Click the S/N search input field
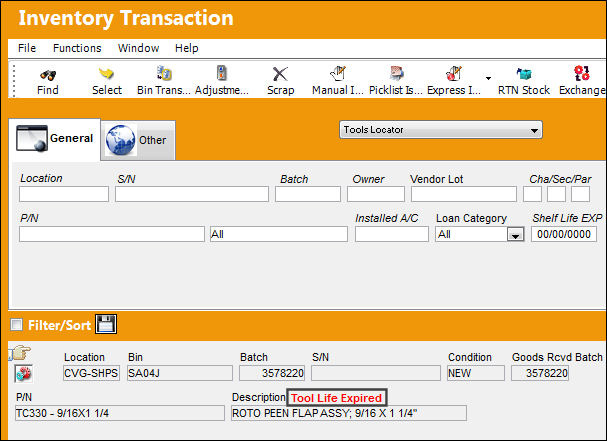Screen dimensions: 607x441 [192, 194]
